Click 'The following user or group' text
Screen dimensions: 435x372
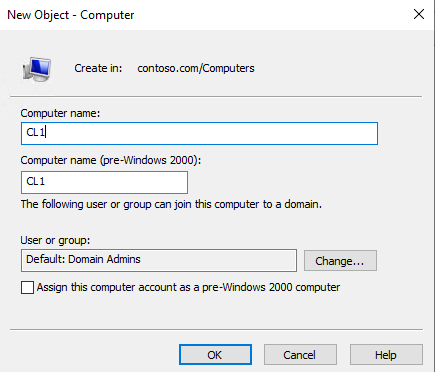pyautogui.click(x=171, y=204)
